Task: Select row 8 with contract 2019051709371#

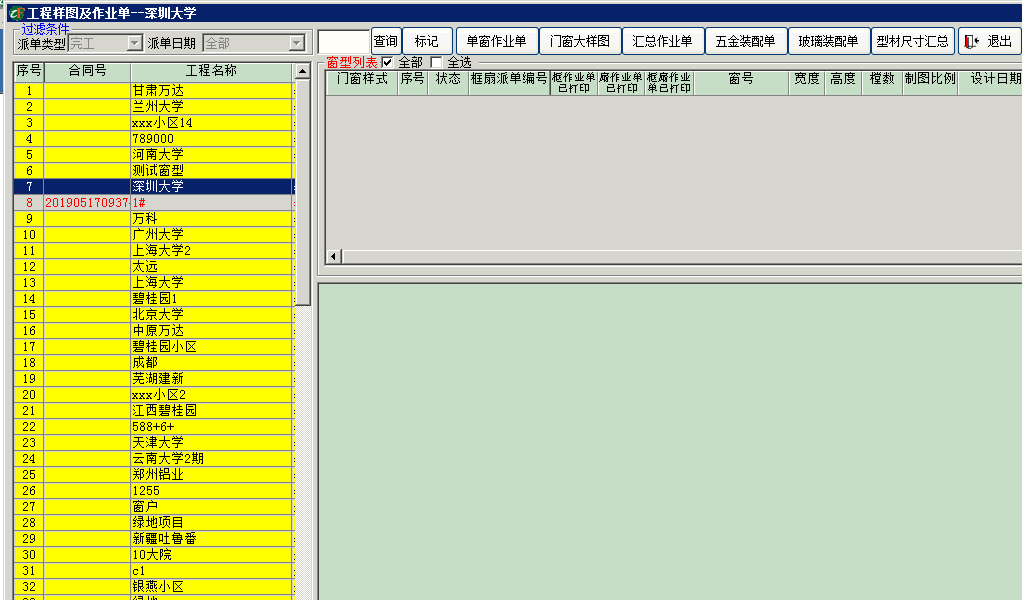Action: point(150,202)
